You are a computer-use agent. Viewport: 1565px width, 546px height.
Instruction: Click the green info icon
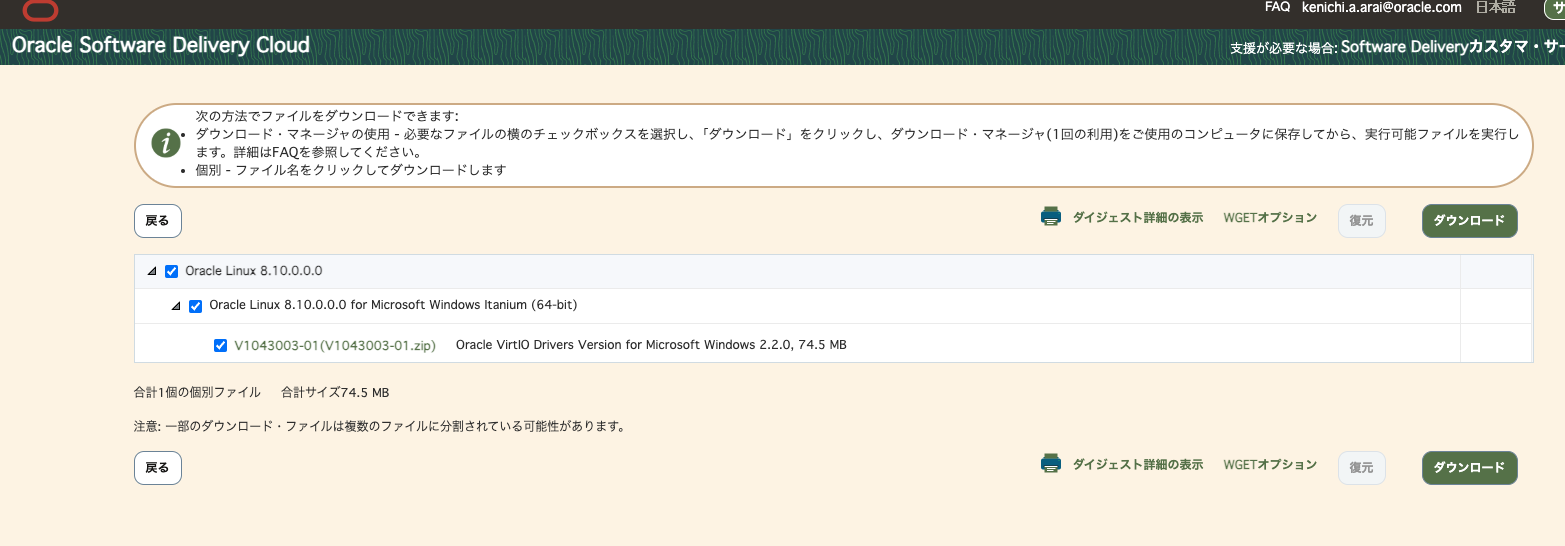click(166, 143)
